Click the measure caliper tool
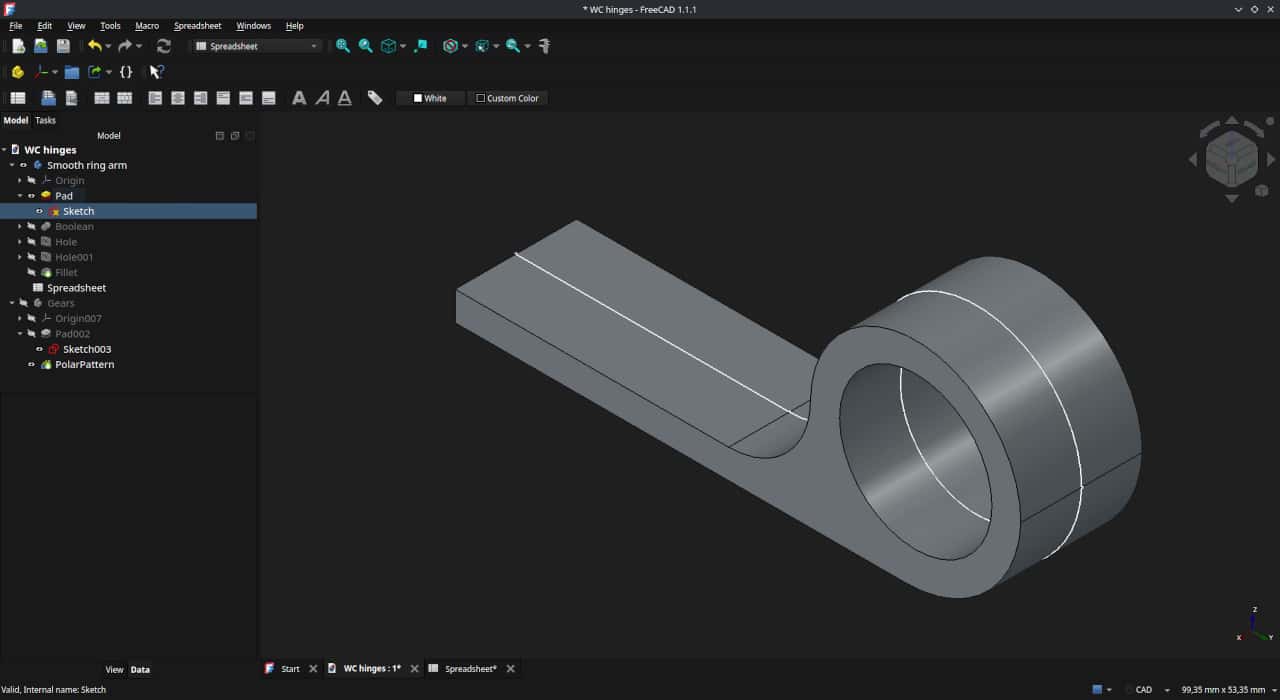 click(544, 46)
